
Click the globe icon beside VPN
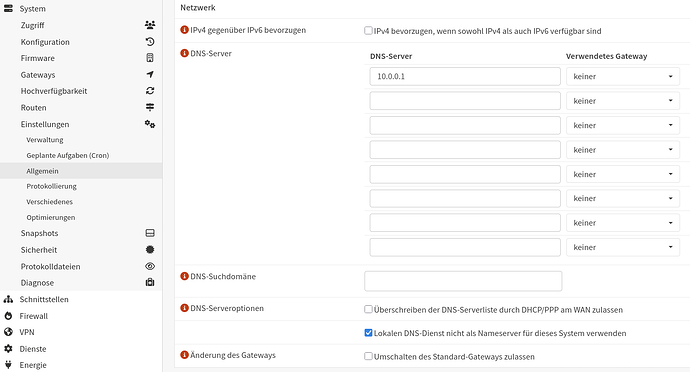tap(8, 332)
